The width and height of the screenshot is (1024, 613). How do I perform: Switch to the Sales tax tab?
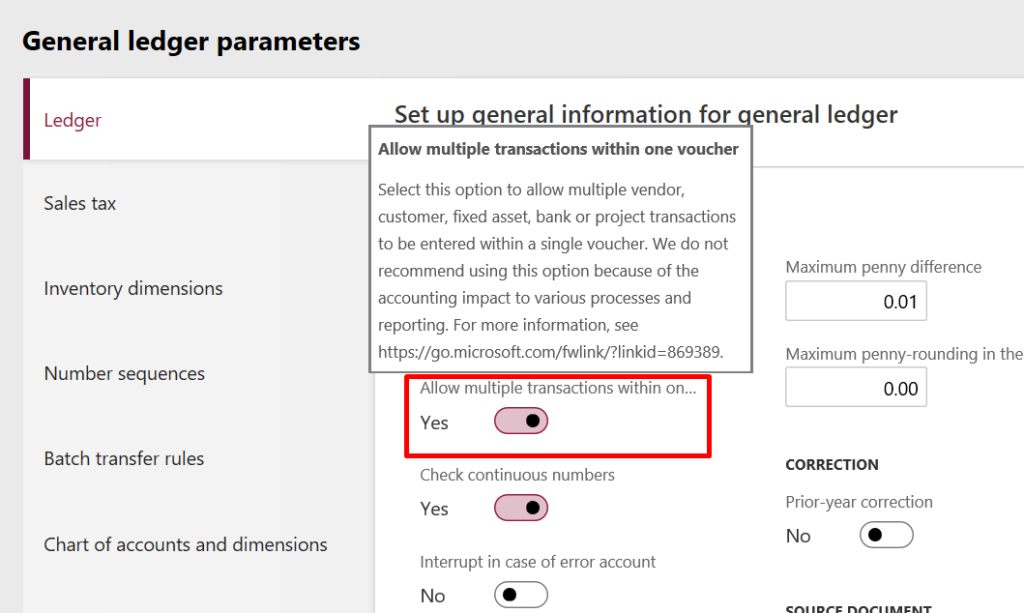pyautogui.click(x=80, y=203)
